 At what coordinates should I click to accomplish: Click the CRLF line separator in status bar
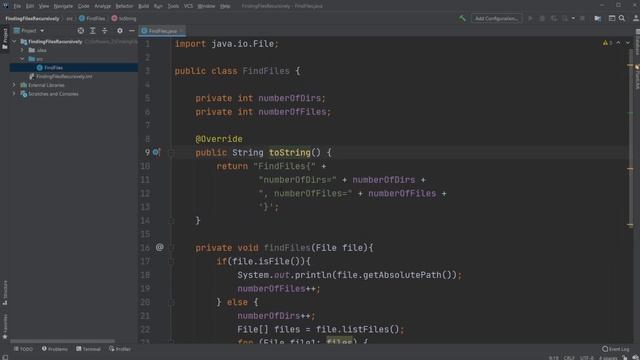(569, 358)
